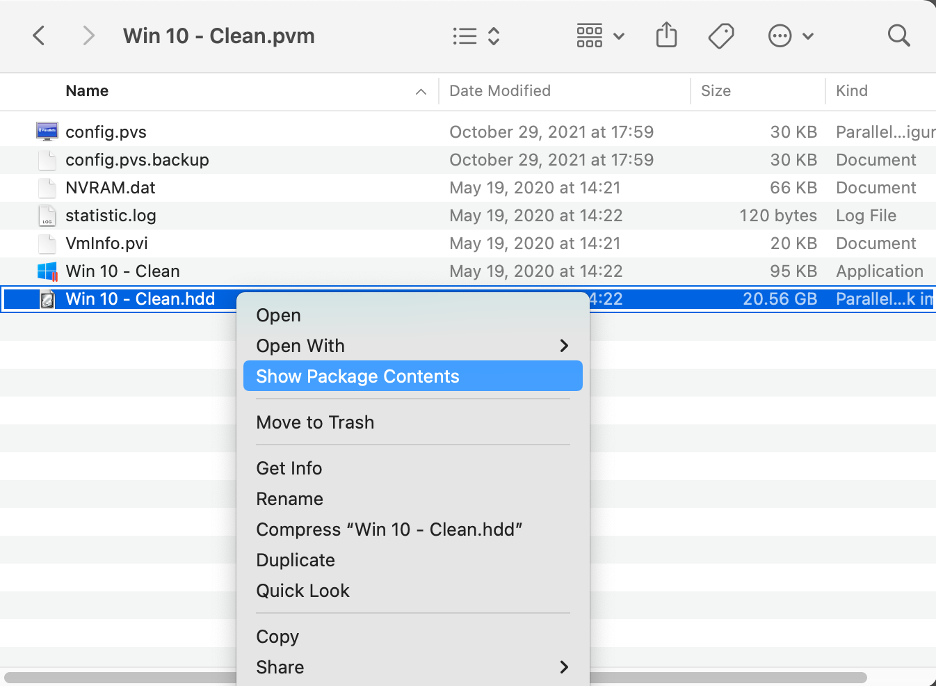Click the statistic.log file icon
936x686 pixels.
click(47, 216)
